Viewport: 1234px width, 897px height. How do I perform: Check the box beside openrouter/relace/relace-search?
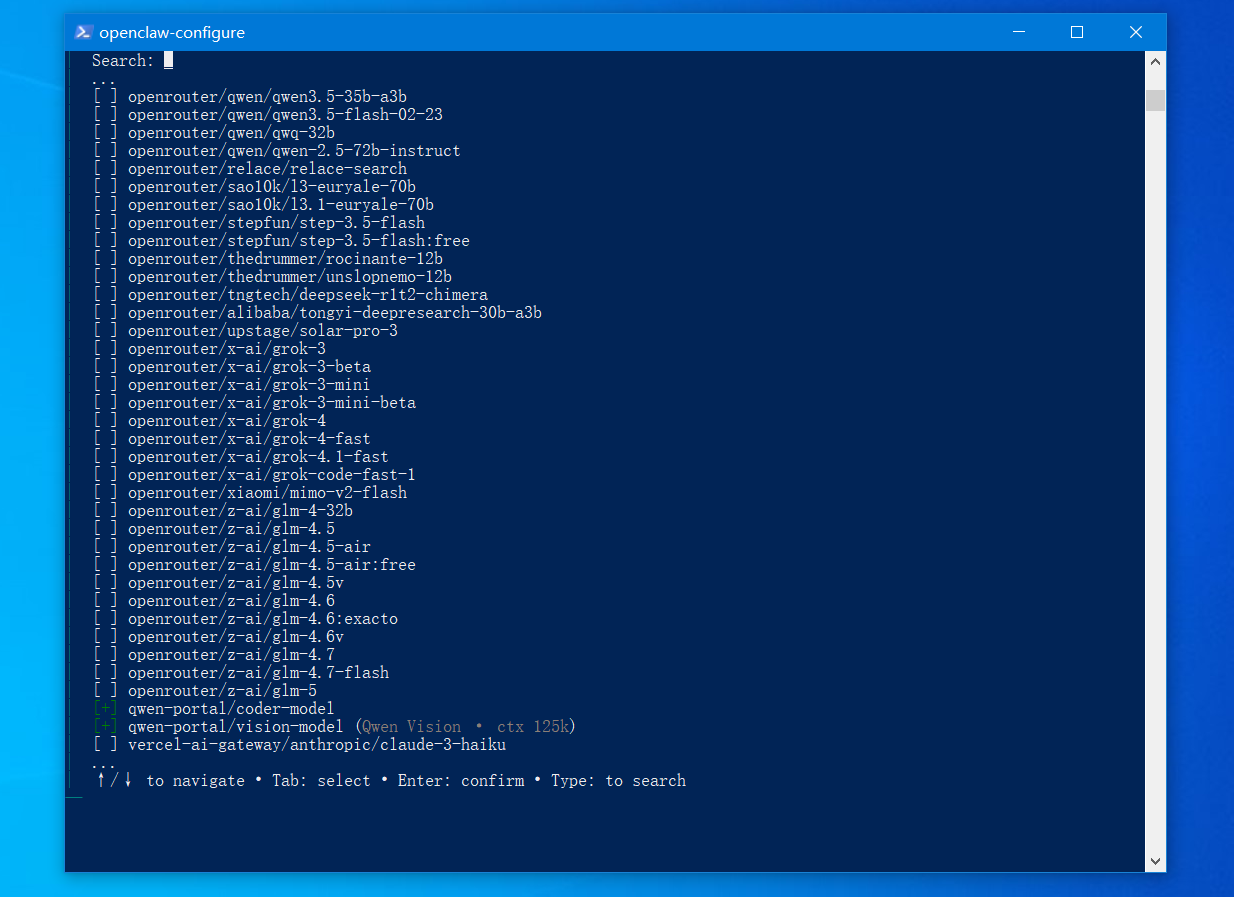(105, 169)
